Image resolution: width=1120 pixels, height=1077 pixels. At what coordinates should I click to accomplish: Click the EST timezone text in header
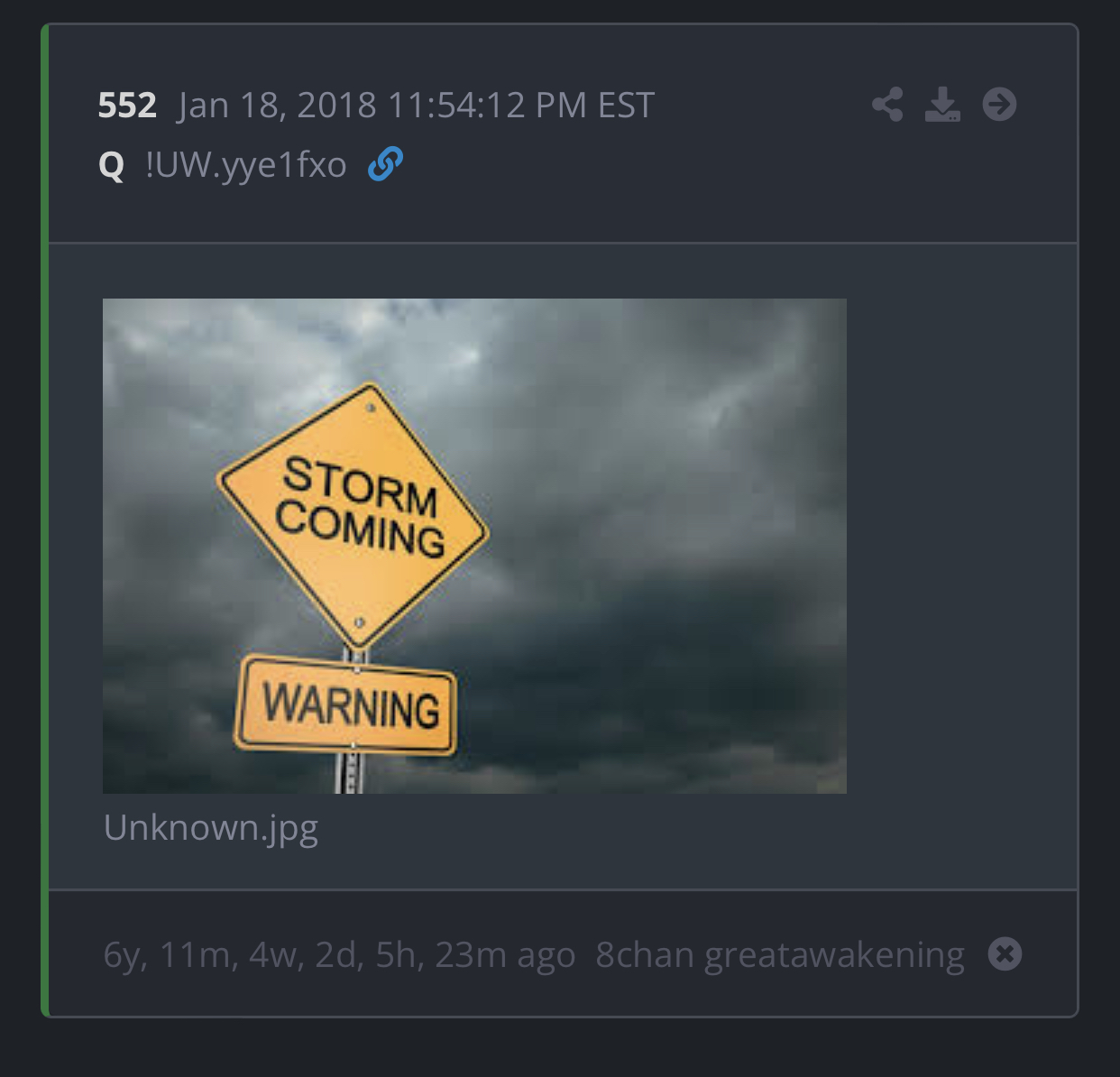click(626, 106)
